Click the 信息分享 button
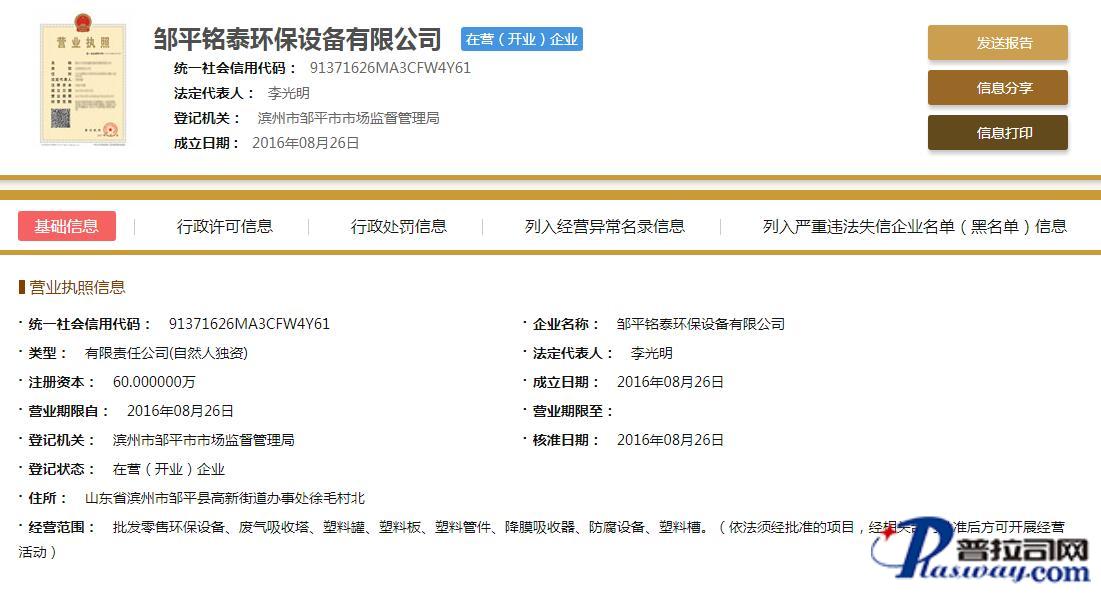The image size is (1101, 595). [x=997, y=88]
